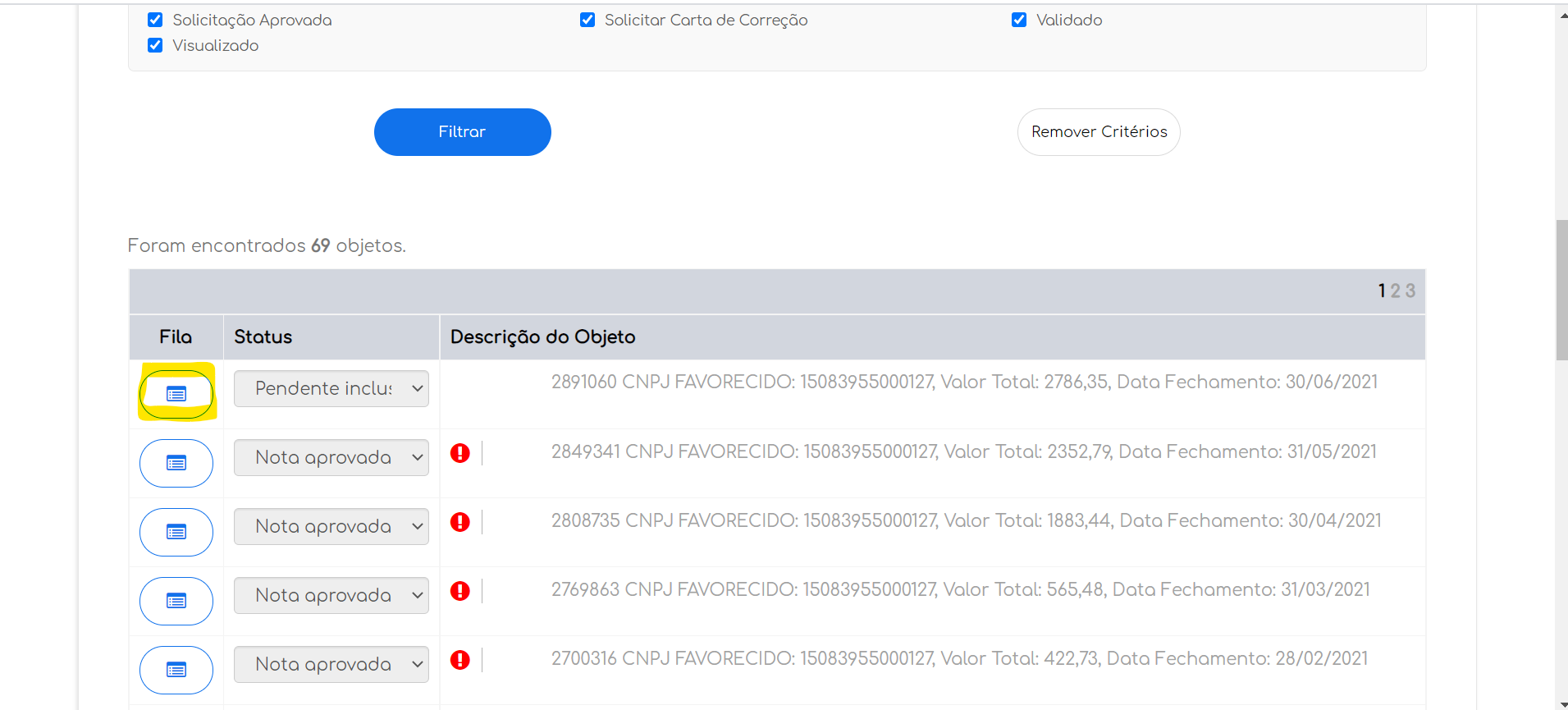Image resolution: width=1568 pixels, height=710 pixels.
Task: Click the blue Filtrar button
Action: coord(463,132)
